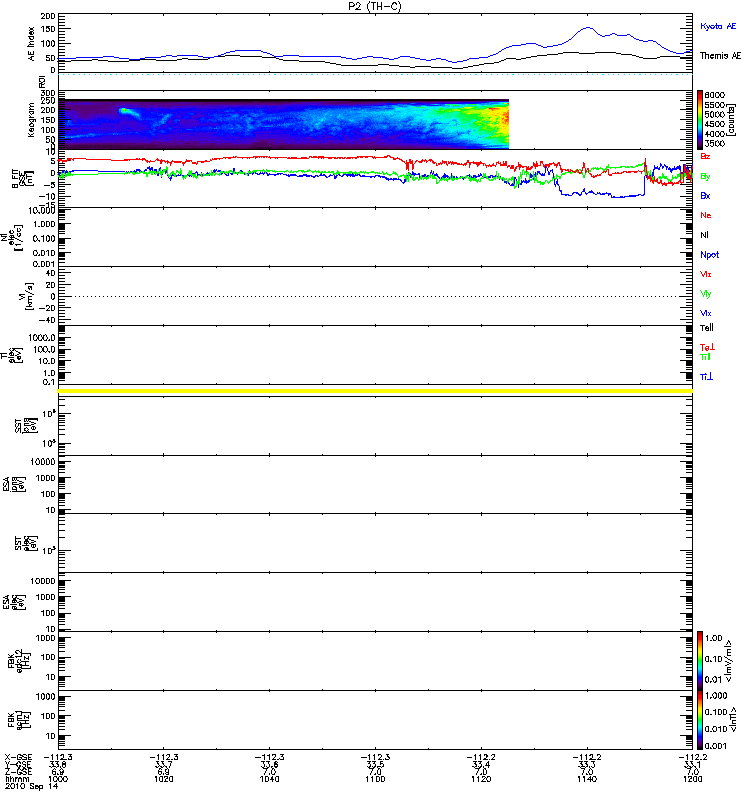Click the green Viy legend label
The image size is (750, 800).
coord(705,294)
